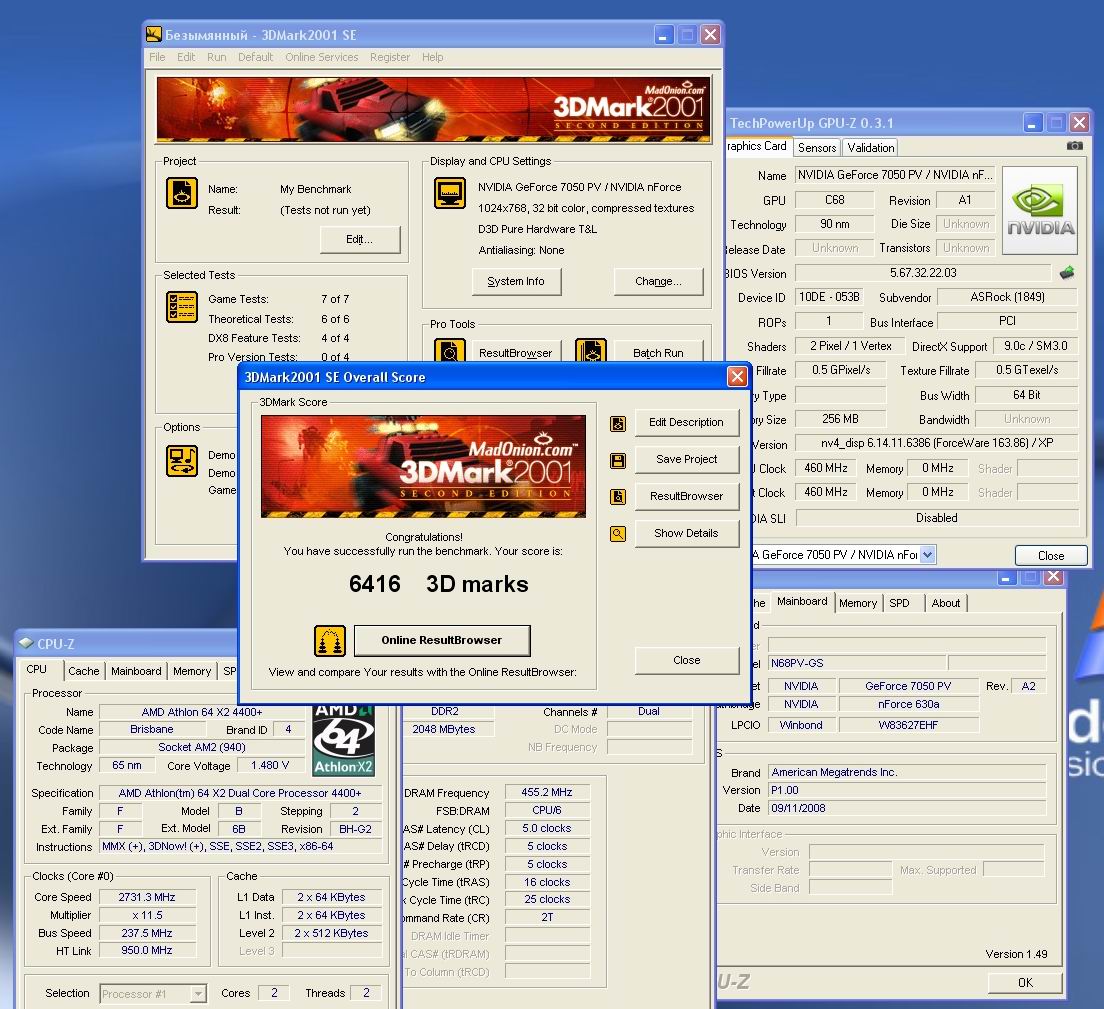The height and width of the screenshot is (1009, 1104).
Task: Click the Save Project button
Action: [x=686, y=459]
